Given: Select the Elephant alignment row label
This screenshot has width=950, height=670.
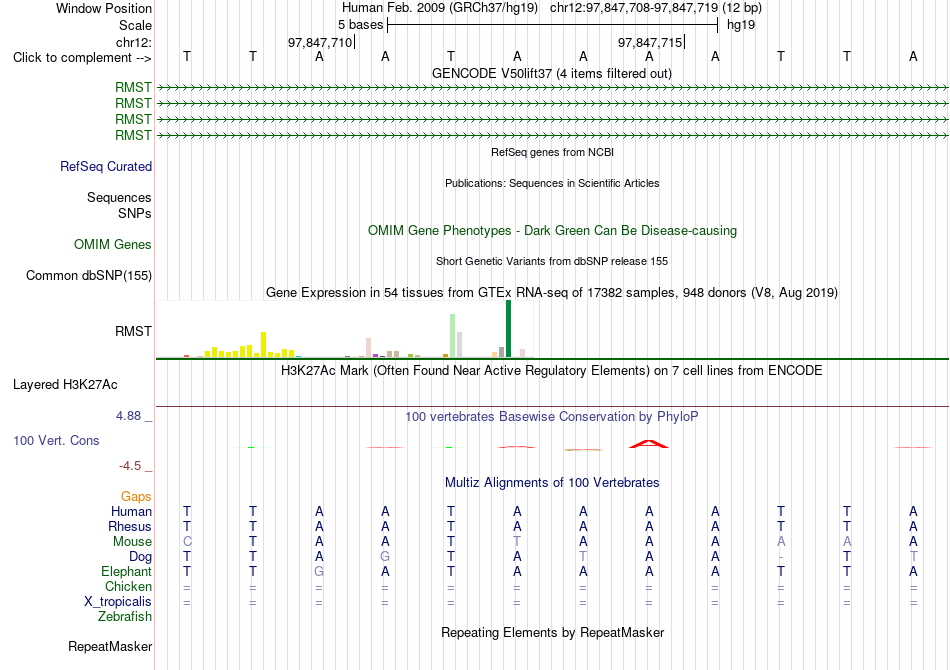Looking at the screenshot, I should (x=126, y=572).
